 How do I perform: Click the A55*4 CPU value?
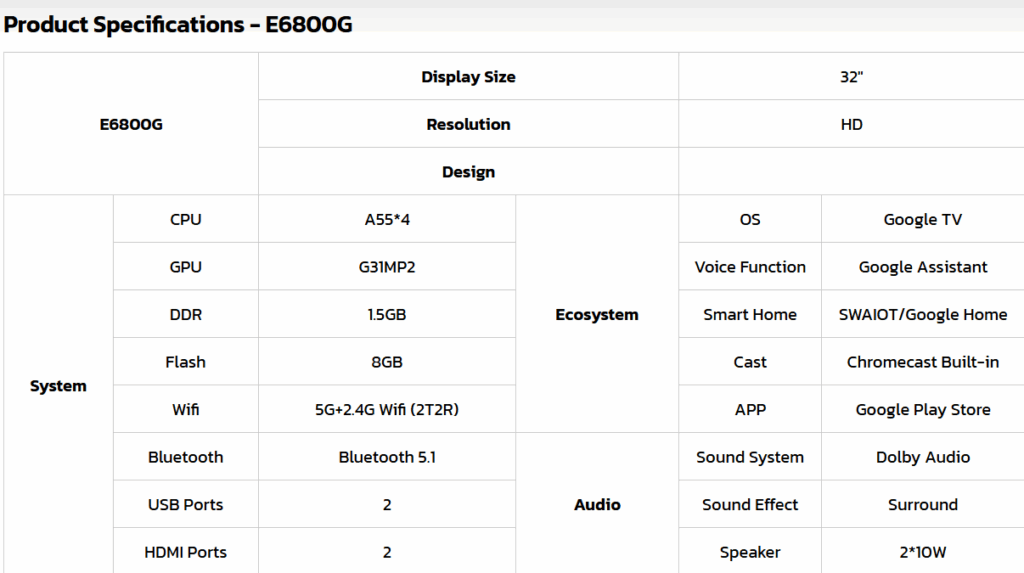click(x=387, y=220)
